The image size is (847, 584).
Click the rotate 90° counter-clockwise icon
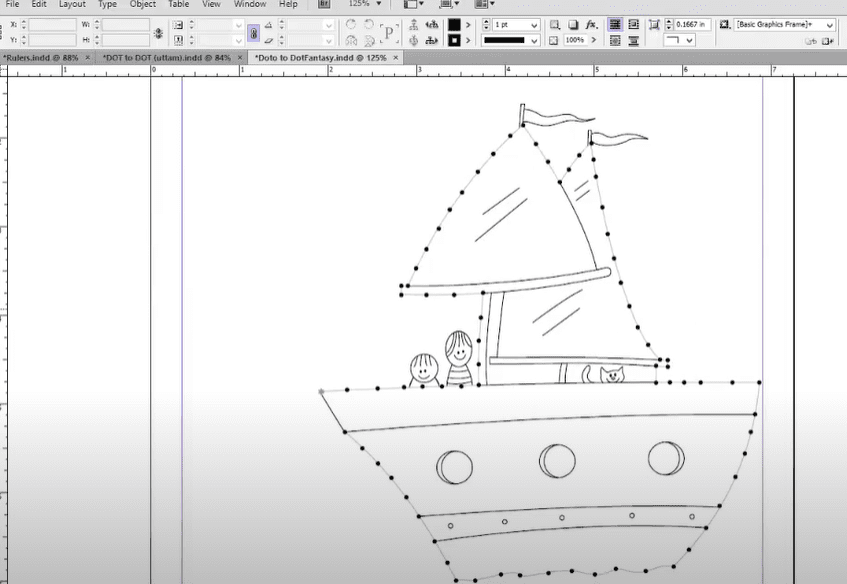point(369,24)
